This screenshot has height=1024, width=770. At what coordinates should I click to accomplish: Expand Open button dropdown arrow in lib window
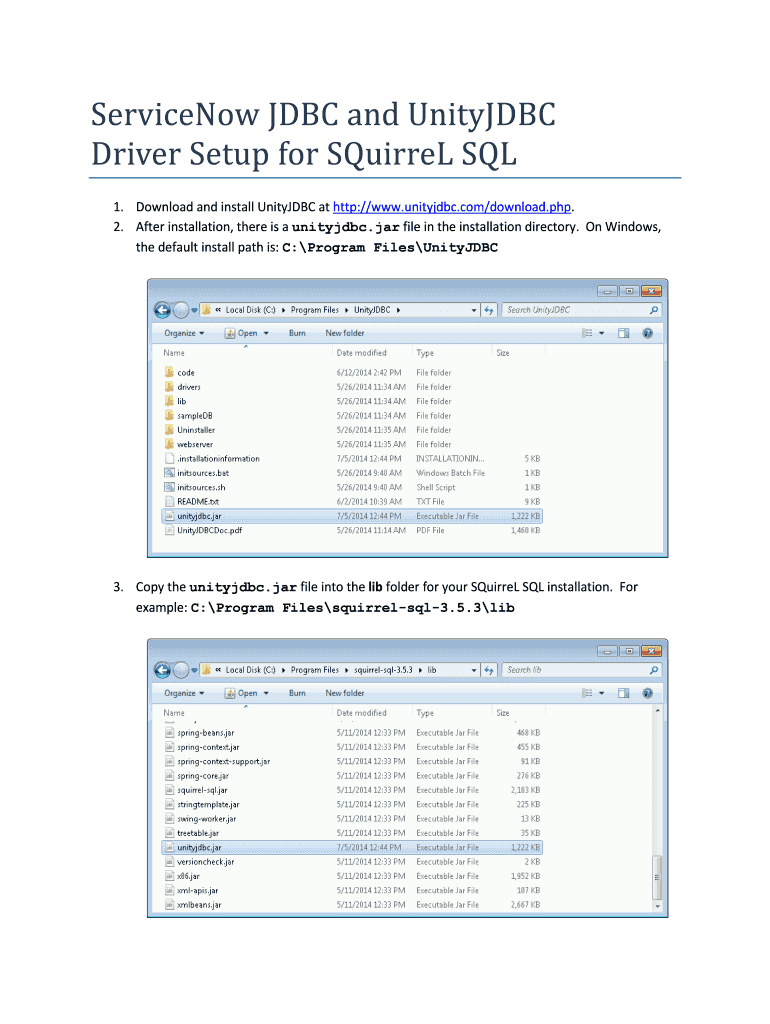266,693
